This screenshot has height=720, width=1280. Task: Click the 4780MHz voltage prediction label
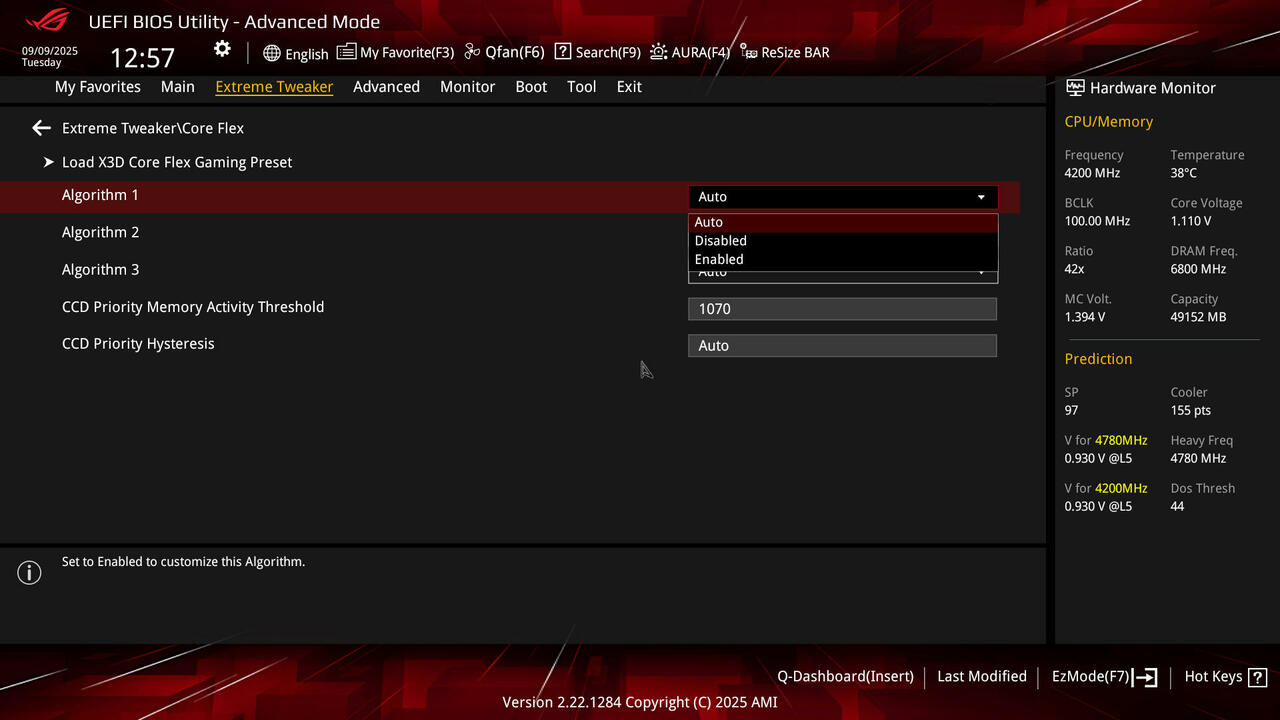point(1106,440)
